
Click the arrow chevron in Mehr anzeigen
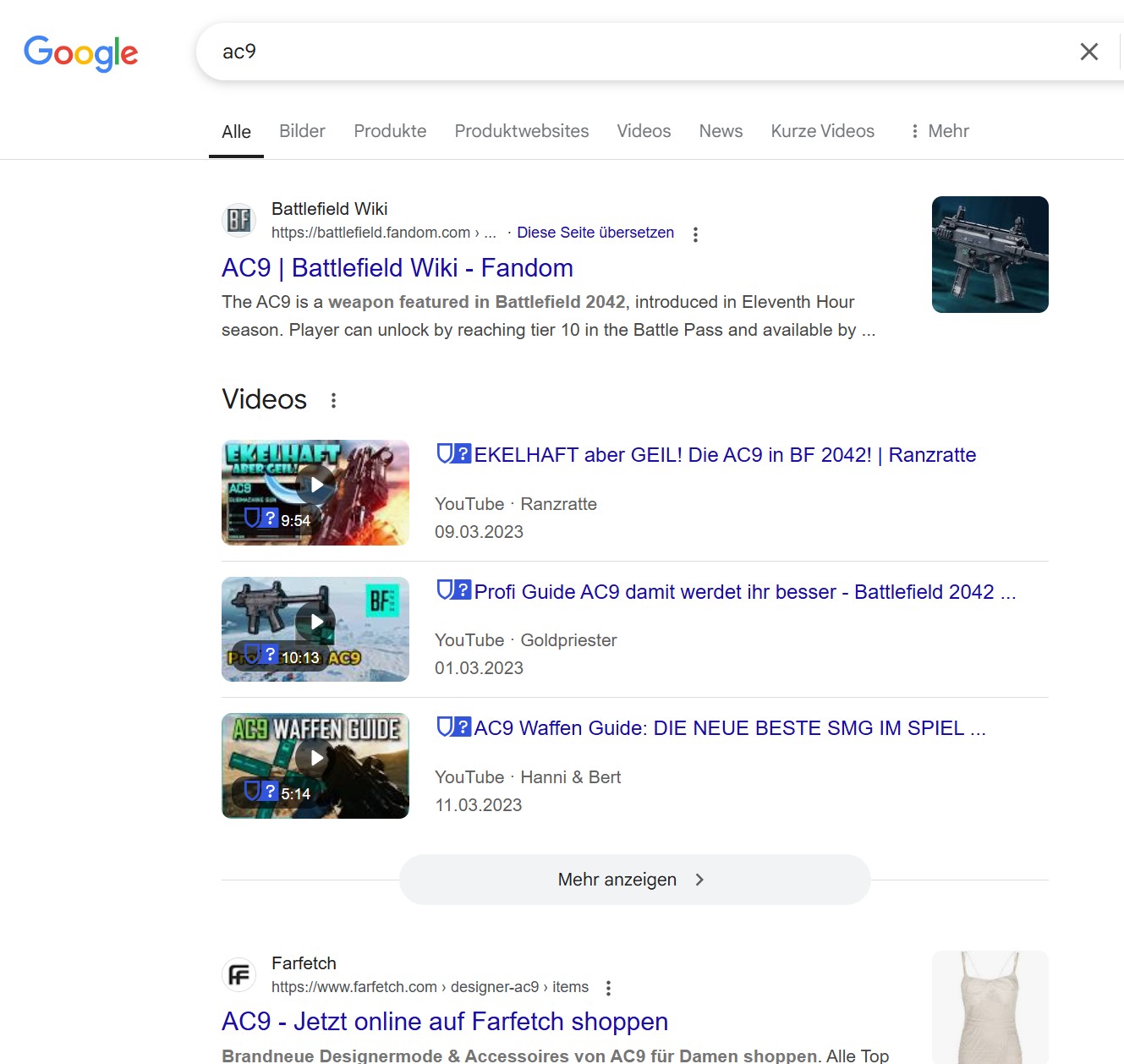coord(699,880)
